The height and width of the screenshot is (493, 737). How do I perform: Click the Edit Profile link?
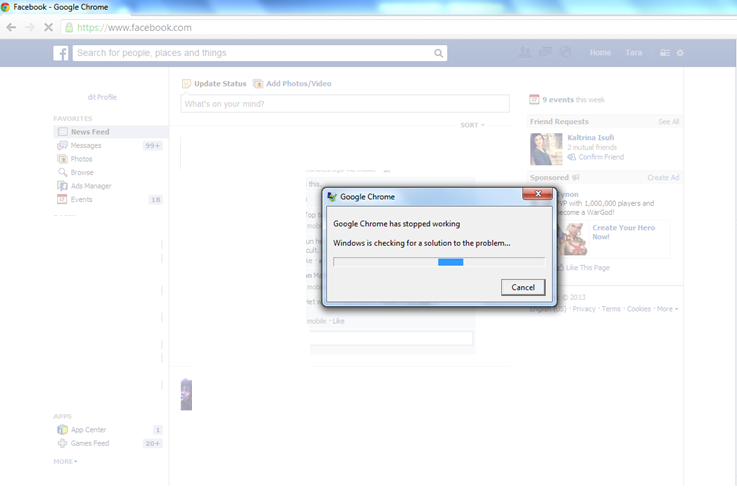[102, 97]
